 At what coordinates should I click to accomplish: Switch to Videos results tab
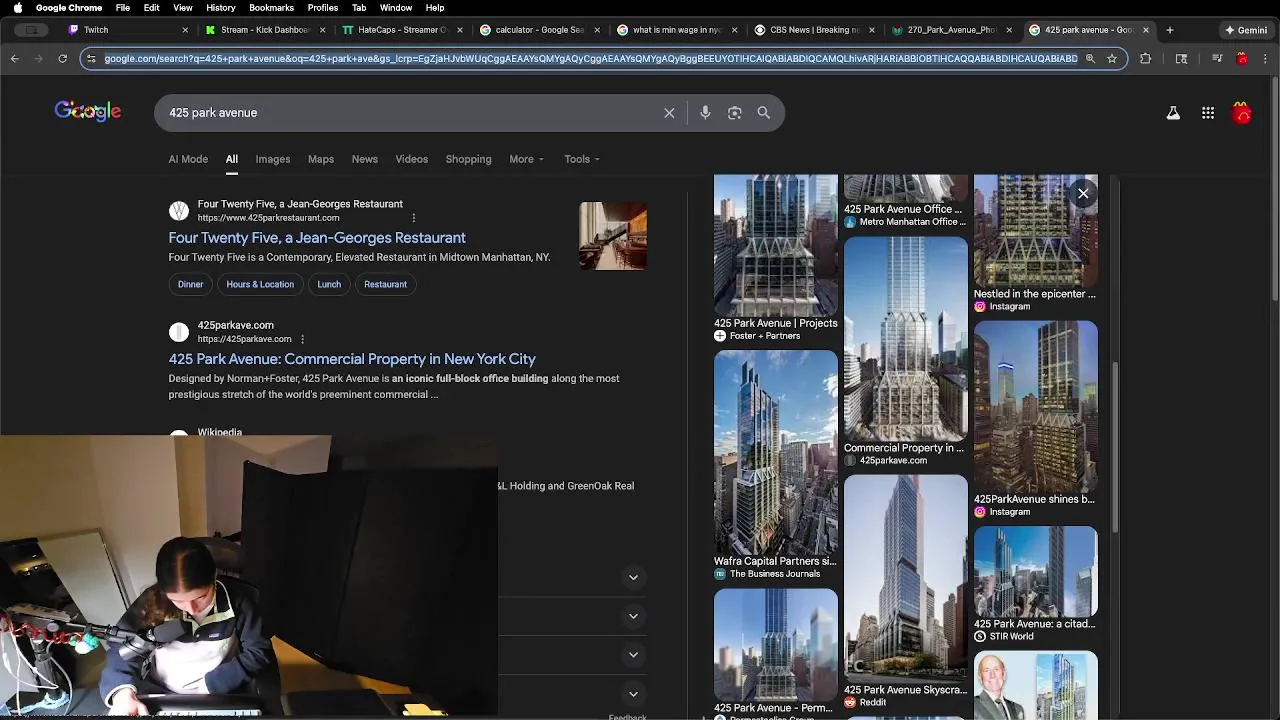tap(411, 159)
